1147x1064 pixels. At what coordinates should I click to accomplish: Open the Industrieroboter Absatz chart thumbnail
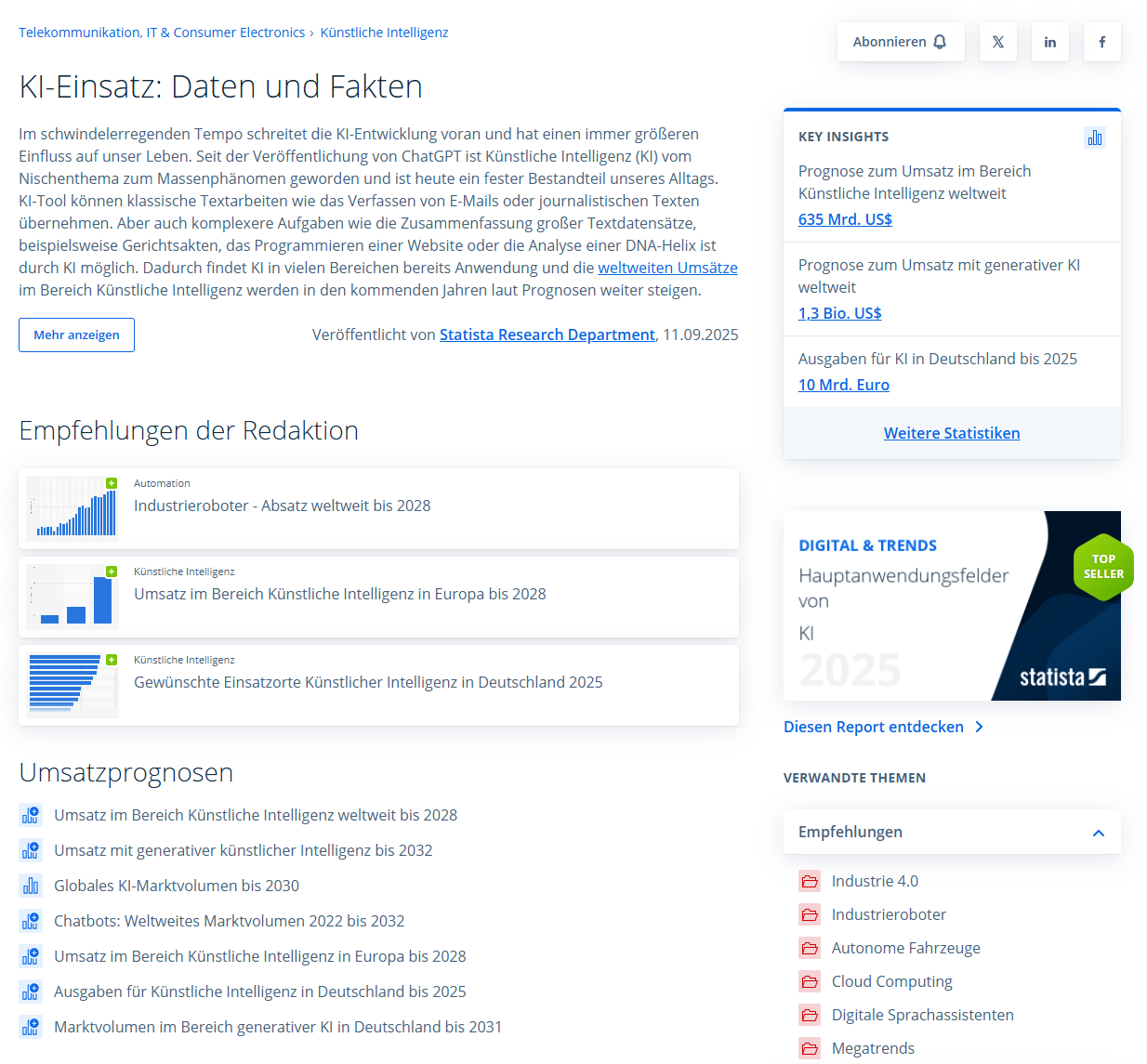(73, 508)
